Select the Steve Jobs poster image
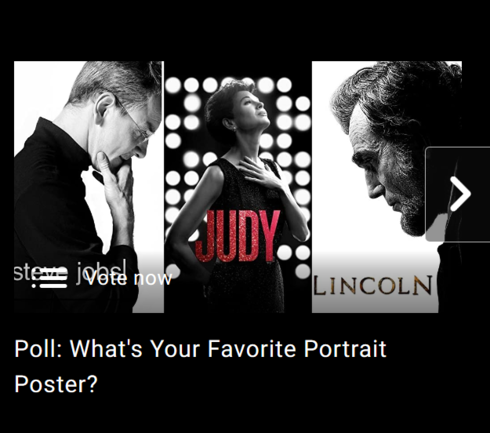The width and height of the screenshot is (490, 433). point(89,187)
